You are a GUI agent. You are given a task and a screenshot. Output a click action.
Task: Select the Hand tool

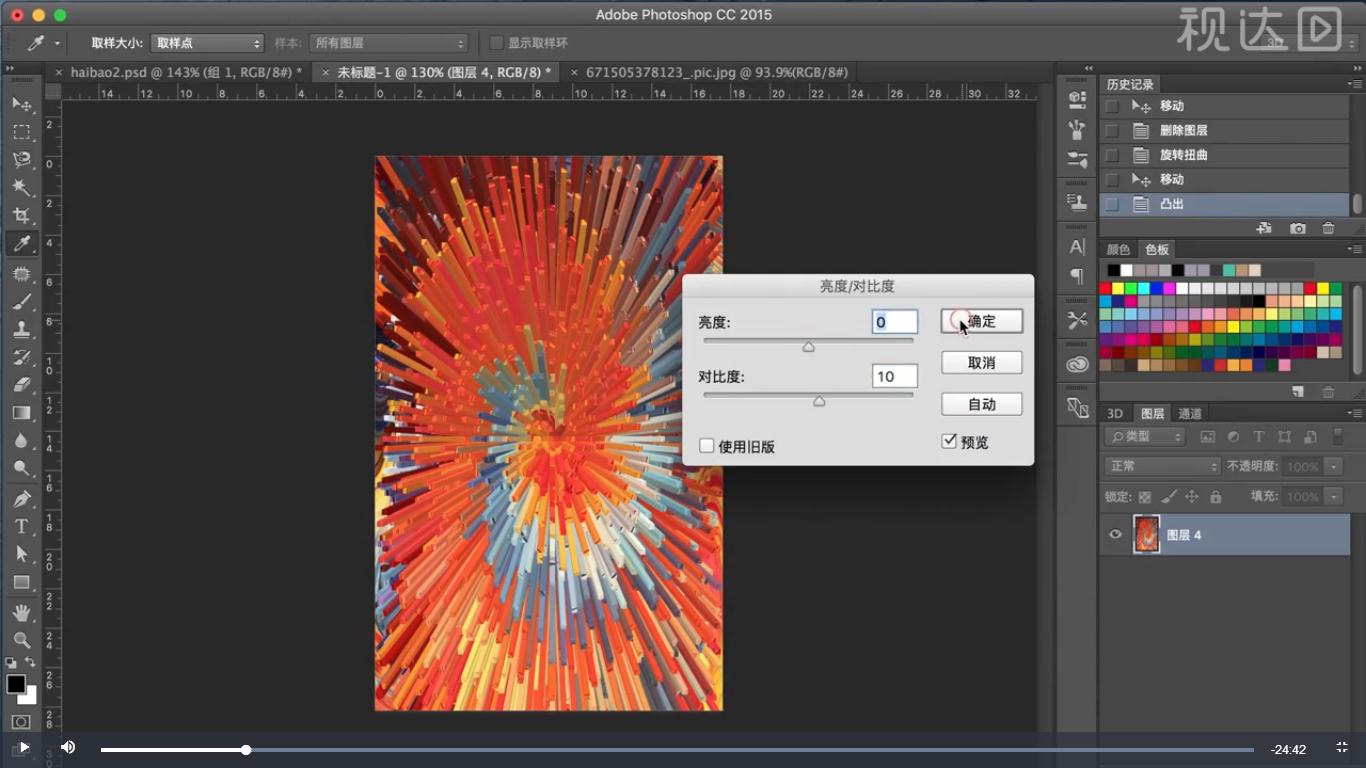click(x=21, y=612)
